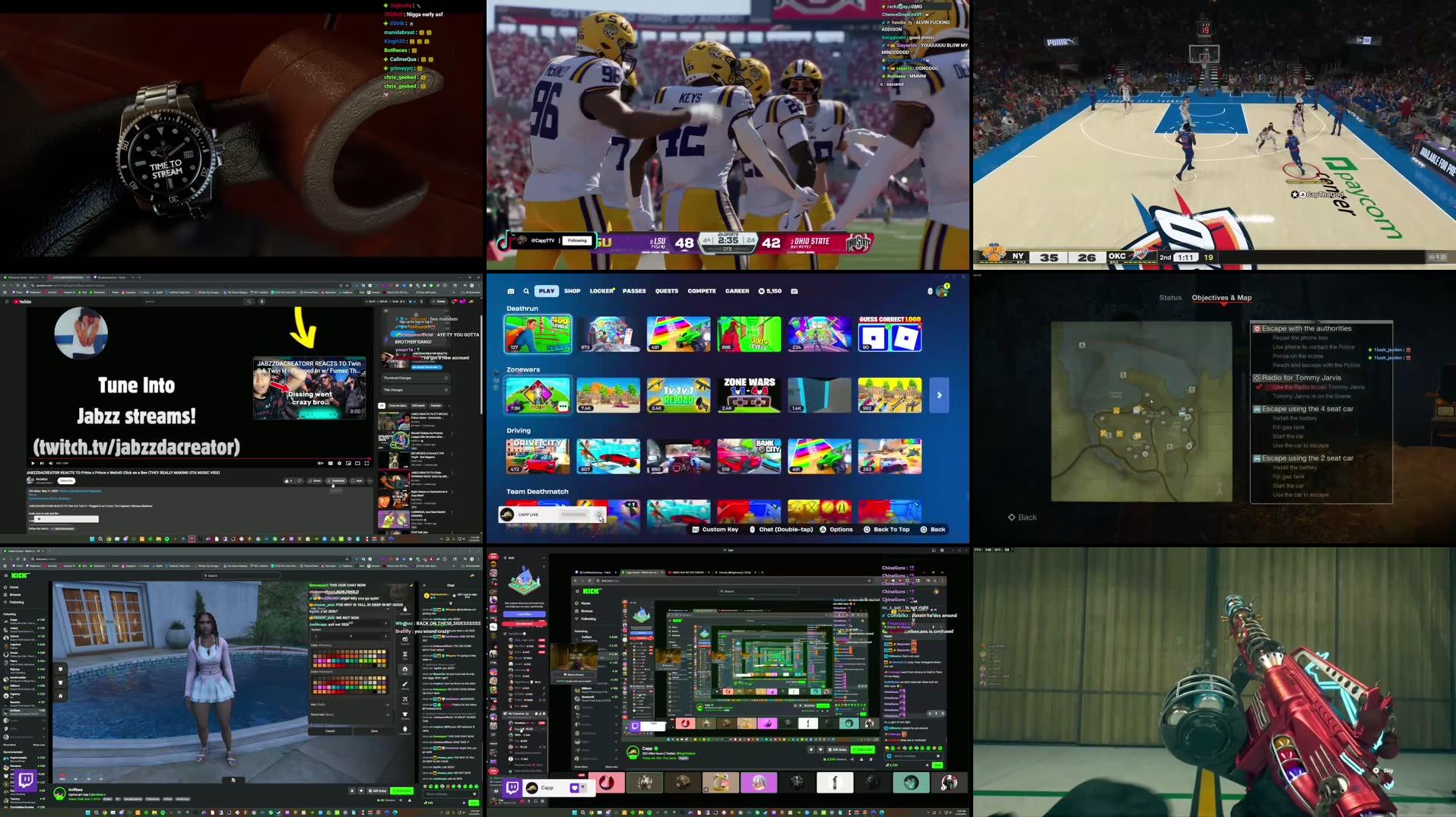Play the YouTube video with play button
Viewport: 1456px width, 817px height.
tap(33, 463)
